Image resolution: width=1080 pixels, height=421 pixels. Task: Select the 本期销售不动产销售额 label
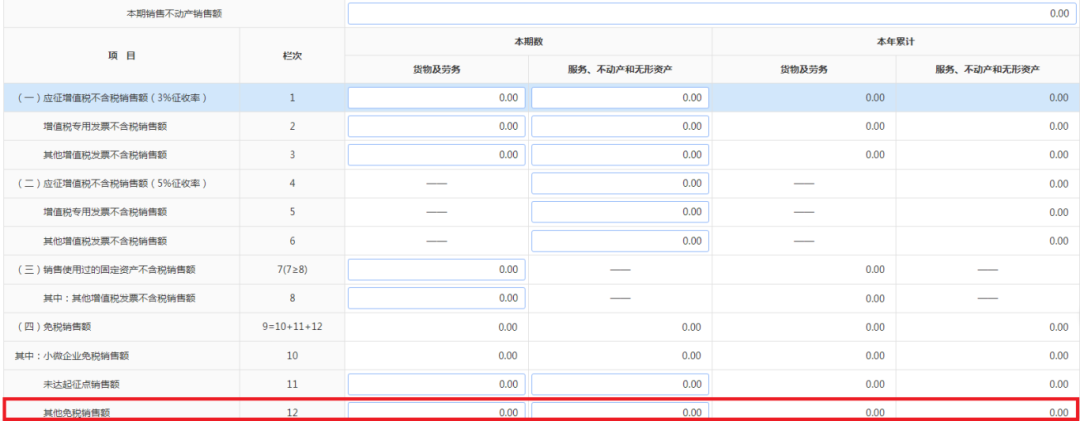pyautogui.click(x=174, y=13)
